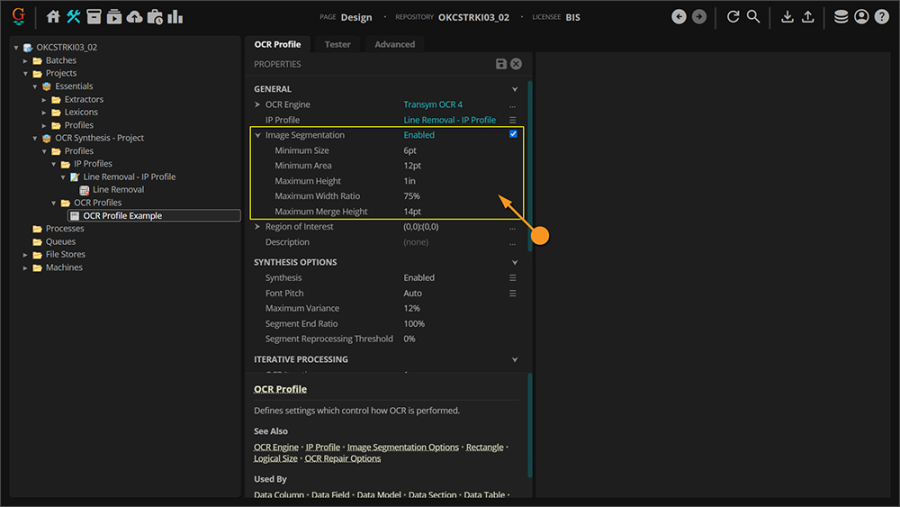Collapse the Image Segmentation property
The image size is (900, 507).
tap(258, 135)
